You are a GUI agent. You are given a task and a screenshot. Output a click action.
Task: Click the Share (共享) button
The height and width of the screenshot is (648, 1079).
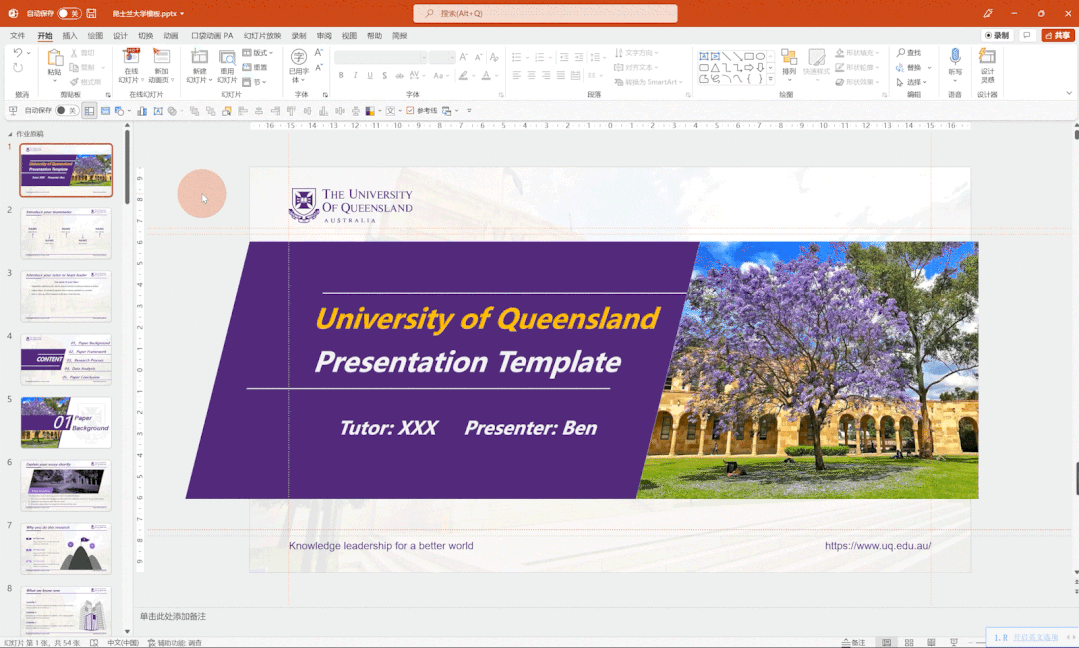pos(1058,35)
